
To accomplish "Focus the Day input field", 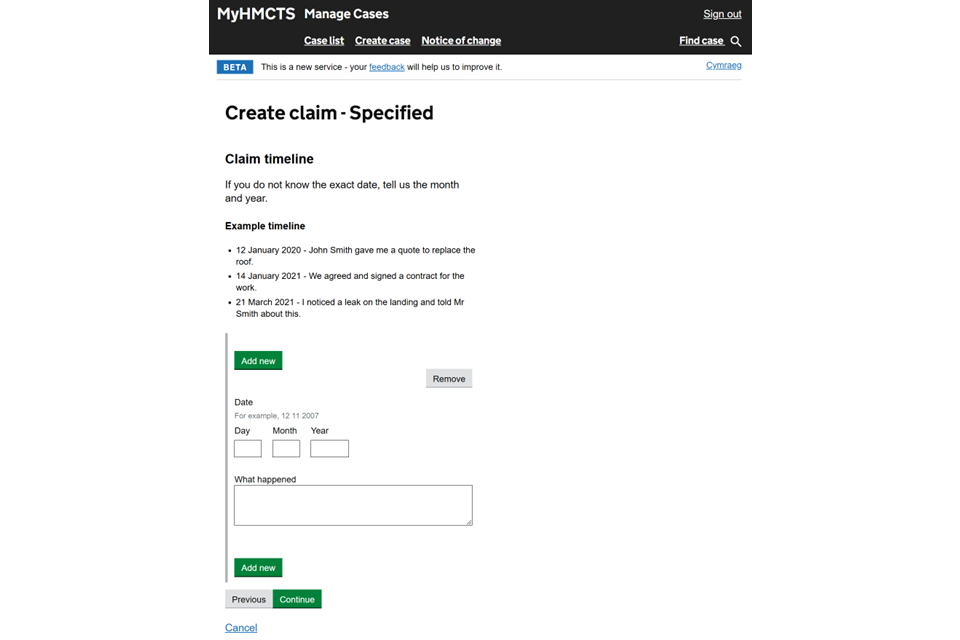I will (248, 449).
